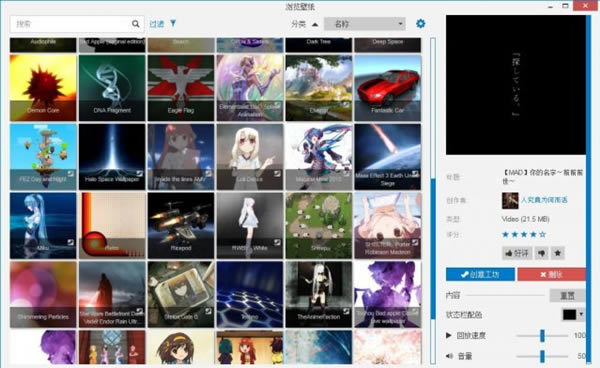Viewport: 600px width, 368px height.
Task: Select the Miku water wallpaper
Action: (43, 226)
